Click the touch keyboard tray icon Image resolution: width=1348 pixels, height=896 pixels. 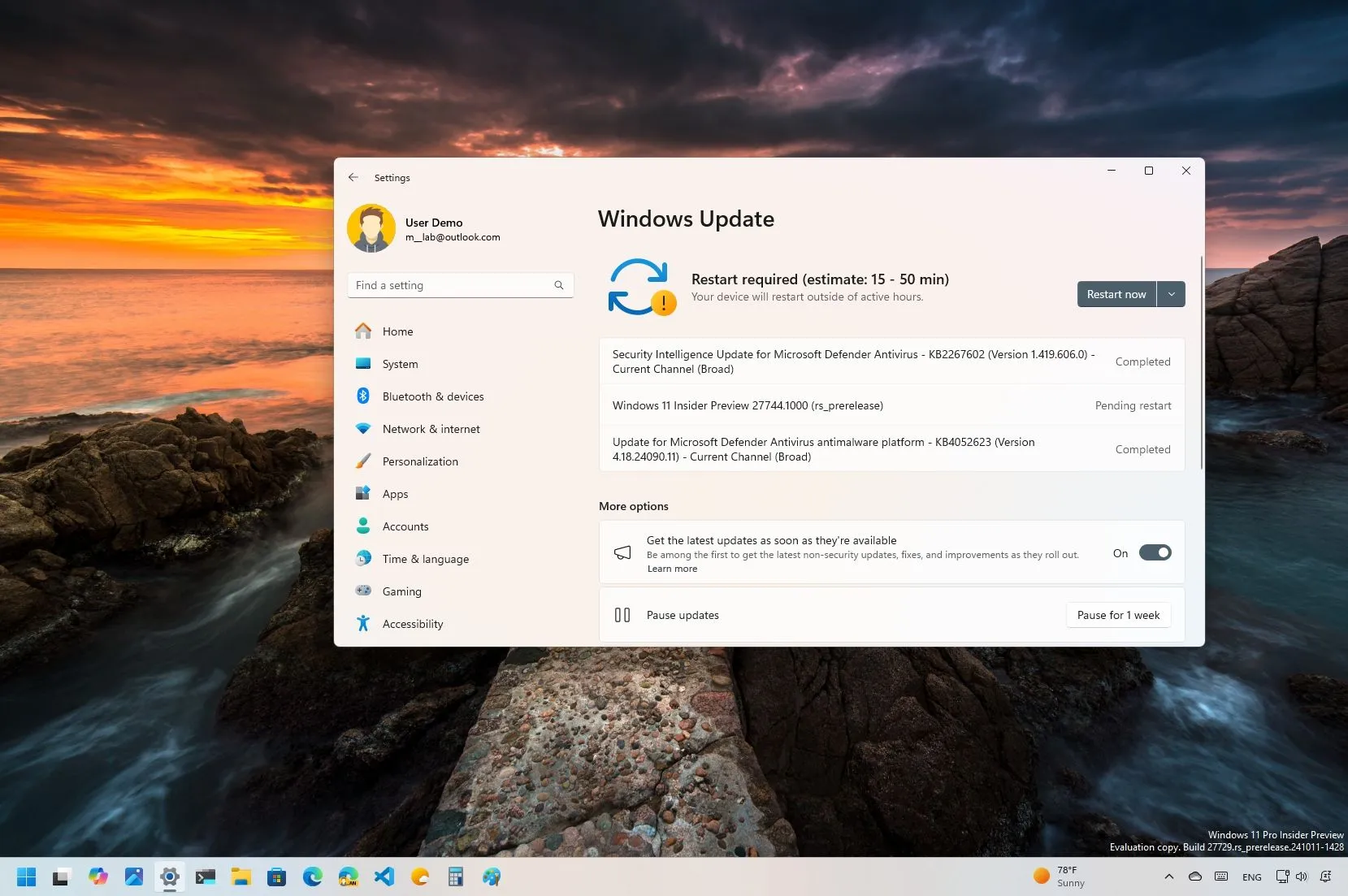click(x=1221, y=877)
